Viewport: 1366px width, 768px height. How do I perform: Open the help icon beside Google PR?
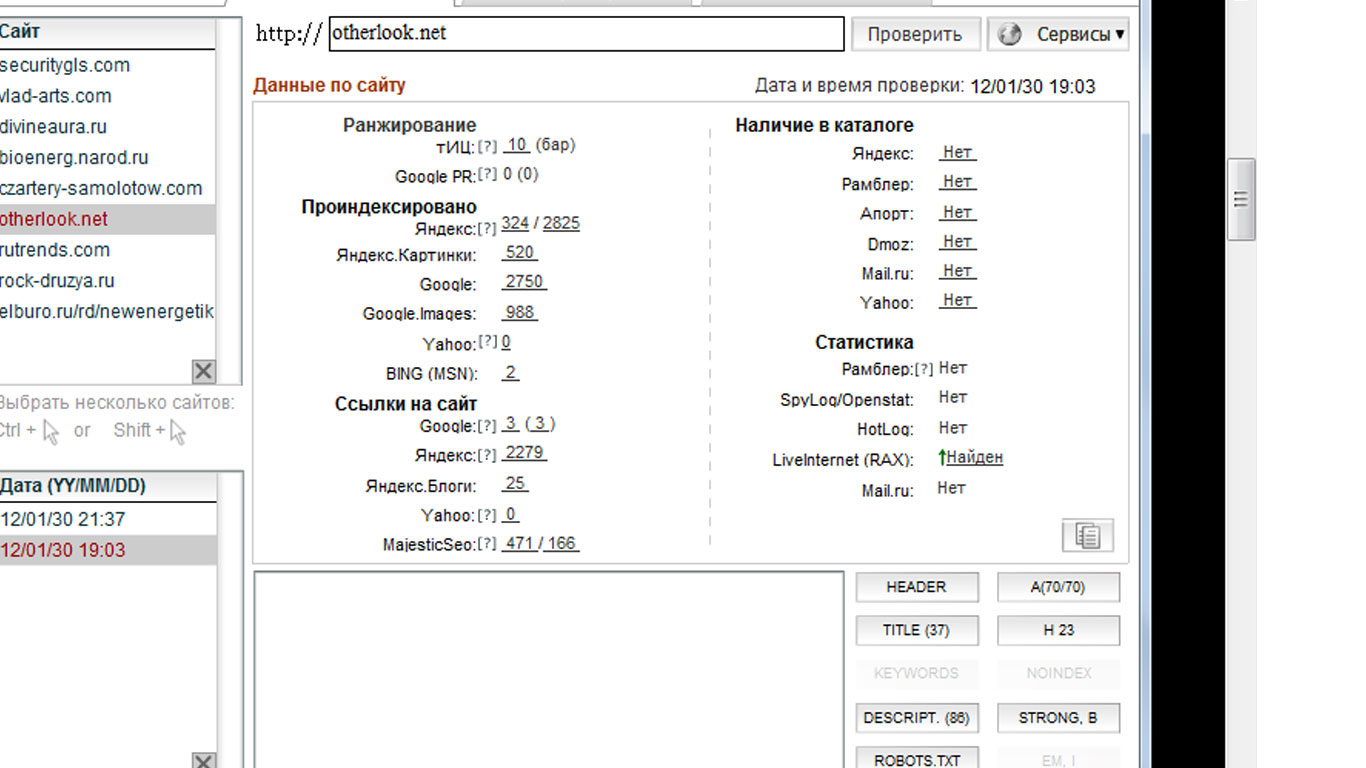coord(488,175)
